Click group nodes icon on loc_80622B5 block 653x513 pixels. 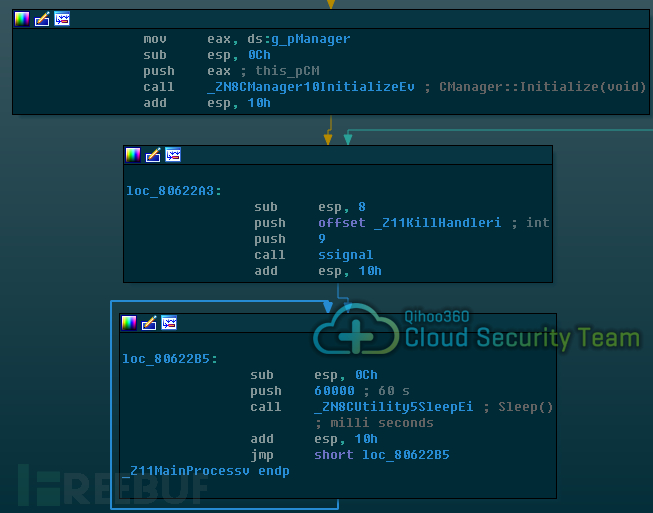(x=169, y=323)
